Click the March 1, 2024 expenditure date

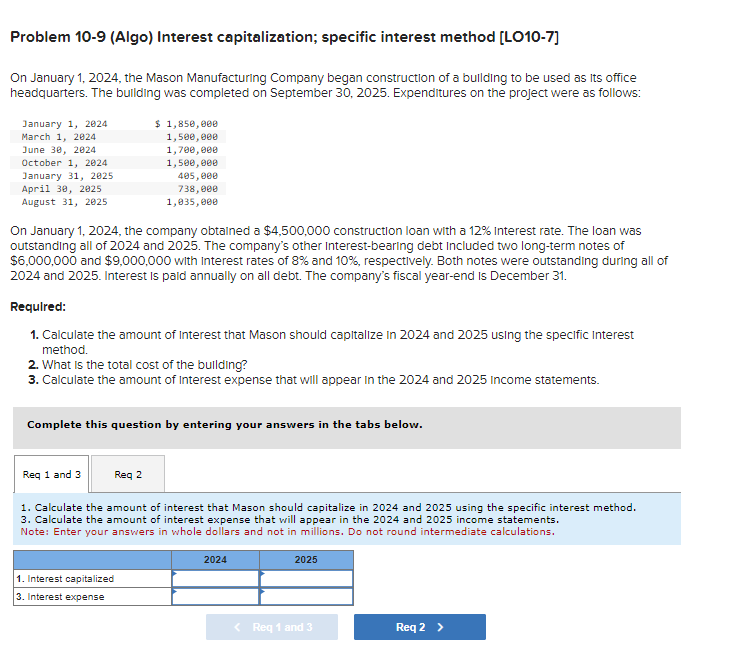point(59,137)
